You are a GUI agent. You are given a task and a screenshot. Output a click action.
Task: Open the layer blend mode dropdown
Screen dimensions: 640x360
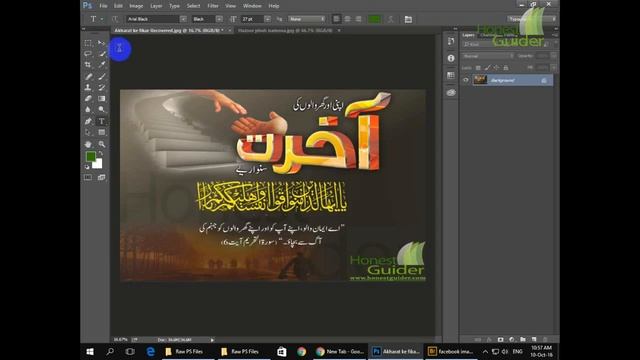tap(488, 56)
